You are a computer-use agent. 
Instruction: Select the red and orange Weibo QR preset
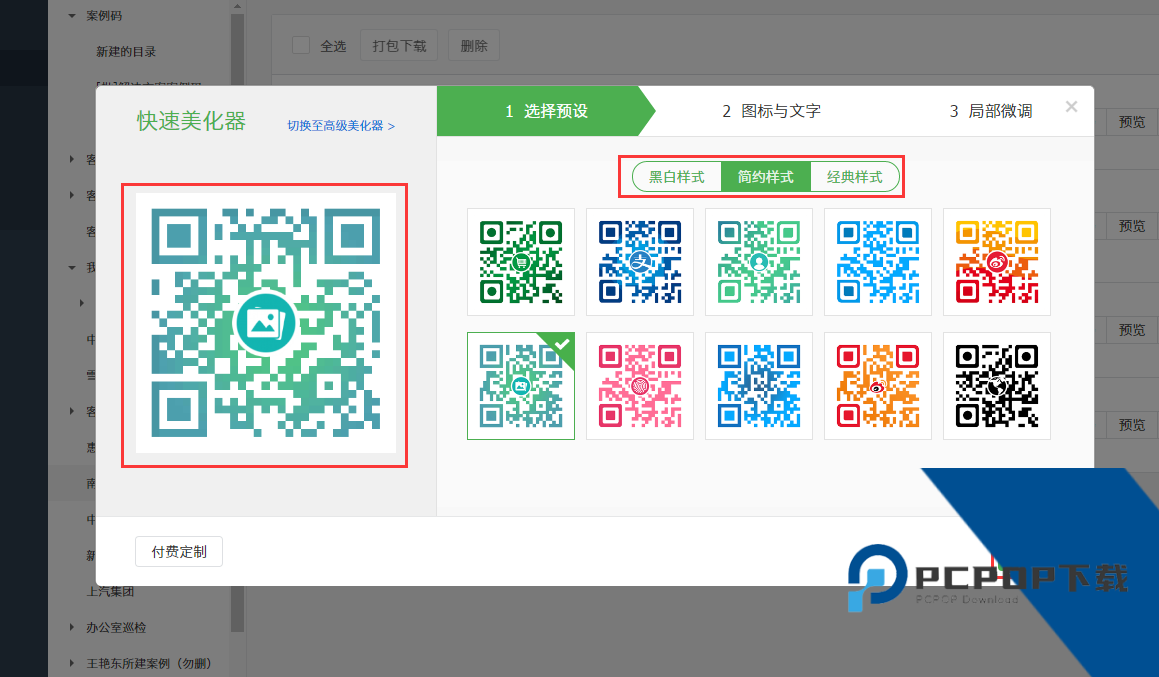pos(878,386)
